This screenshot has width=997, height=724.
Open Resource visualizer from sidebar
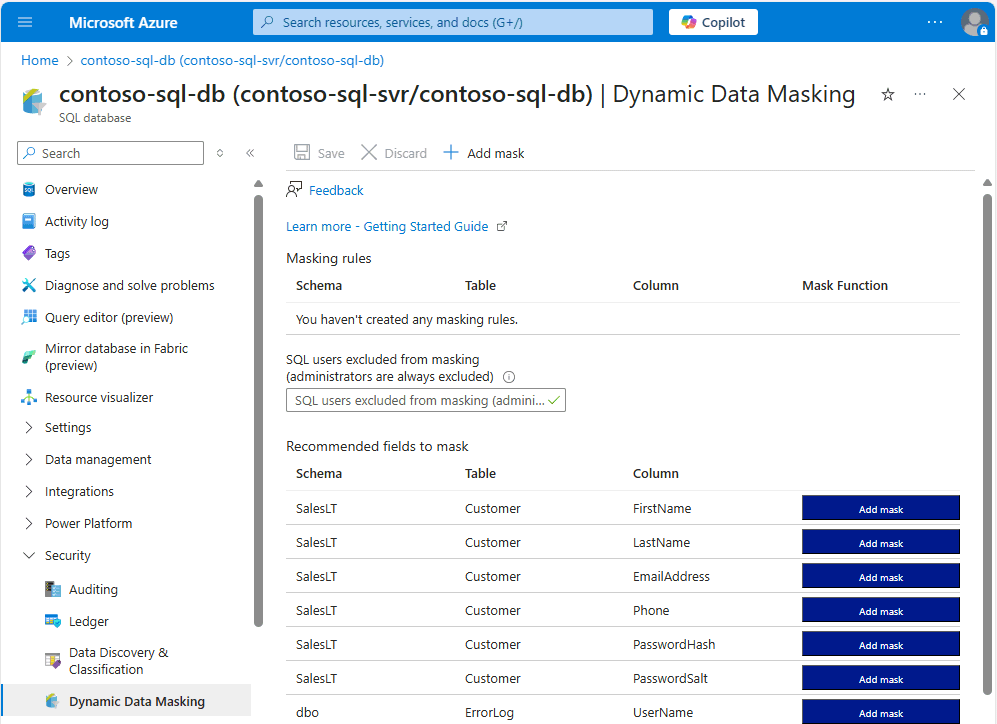(99, 397)
